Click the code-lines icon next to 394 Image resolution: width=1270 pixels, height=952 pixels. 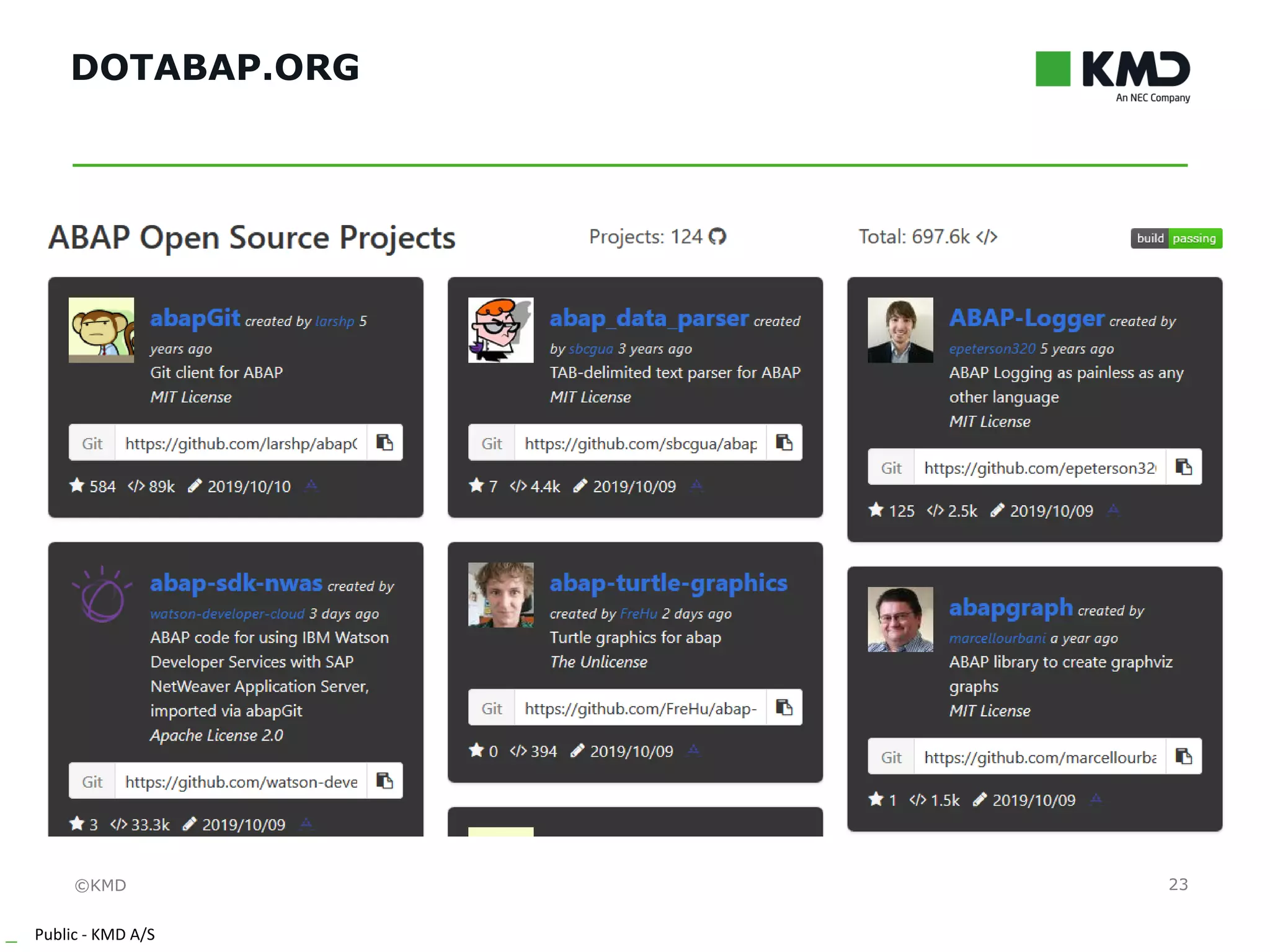click(x=518, y=751)
